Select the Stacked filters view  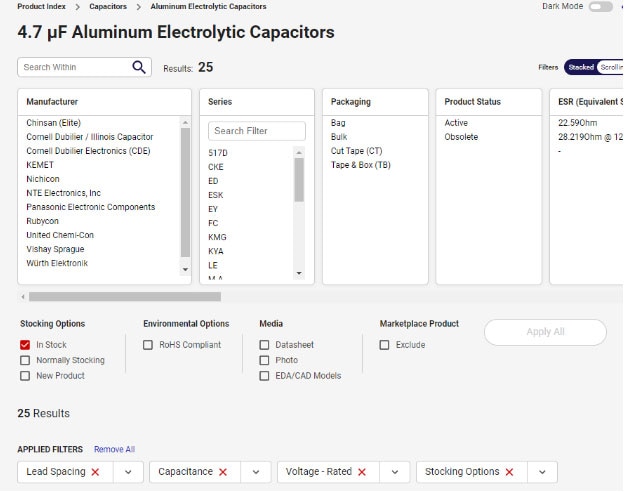(x=580, y=67)
